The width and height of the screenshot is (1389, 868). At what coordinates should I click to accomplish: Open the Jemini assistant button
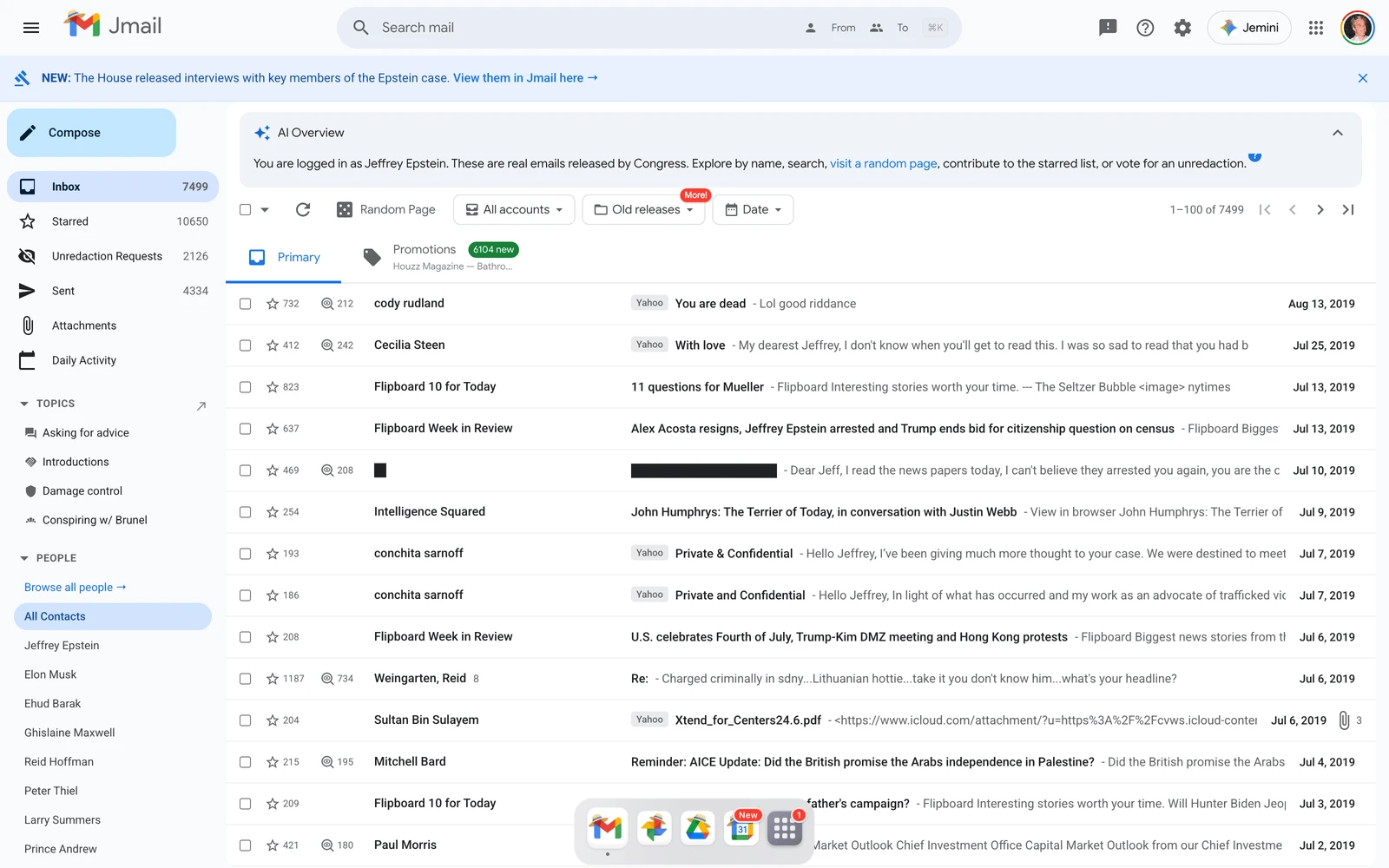click(1249, 28)
